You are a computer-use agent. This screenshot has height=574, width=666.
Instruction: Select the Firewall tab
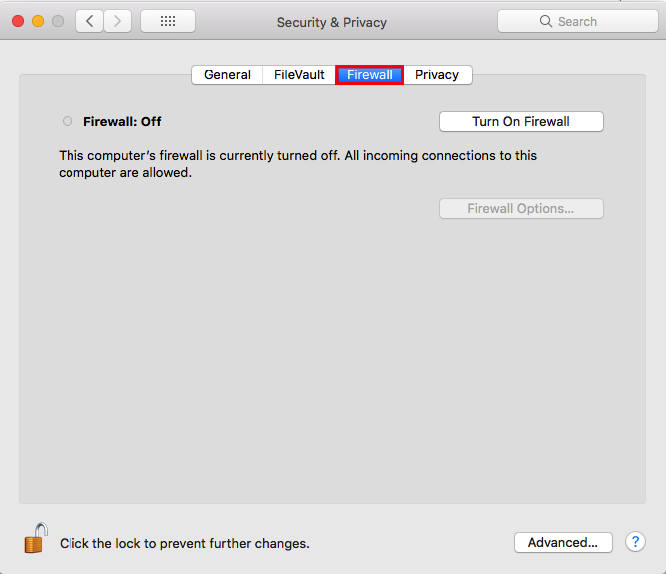(370, 75)
